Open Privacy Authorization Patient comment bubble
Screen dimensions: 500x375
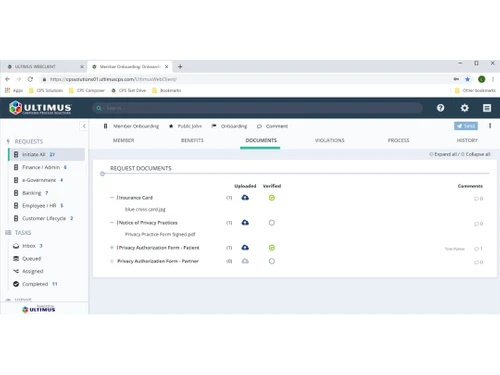tap(478, 249)
